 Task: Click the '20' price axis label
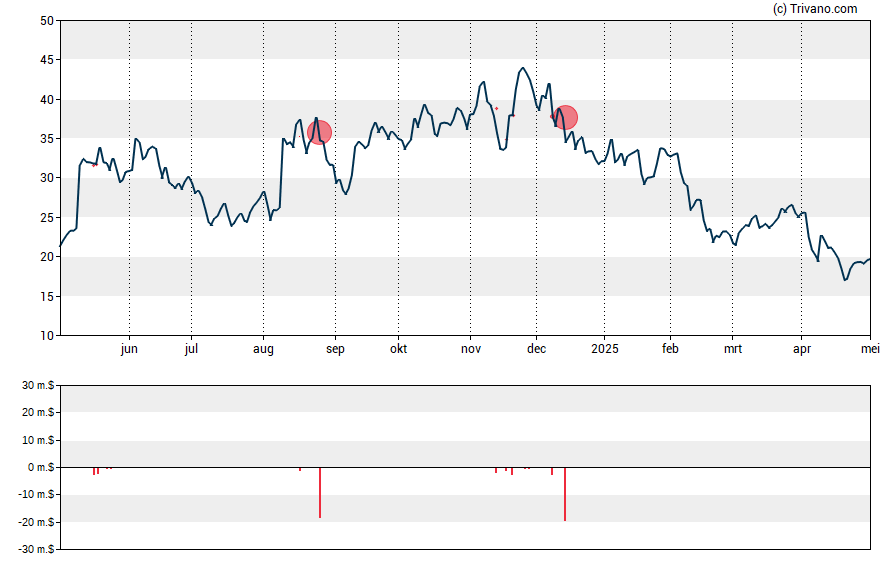pos(47,256)
